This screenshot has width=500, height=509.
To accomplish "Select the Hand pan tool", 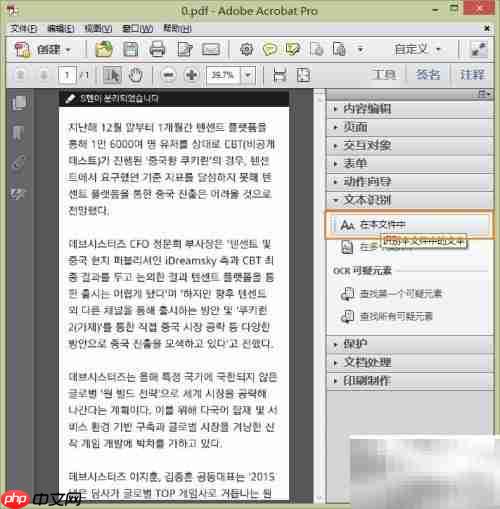I will click(136, 75).
